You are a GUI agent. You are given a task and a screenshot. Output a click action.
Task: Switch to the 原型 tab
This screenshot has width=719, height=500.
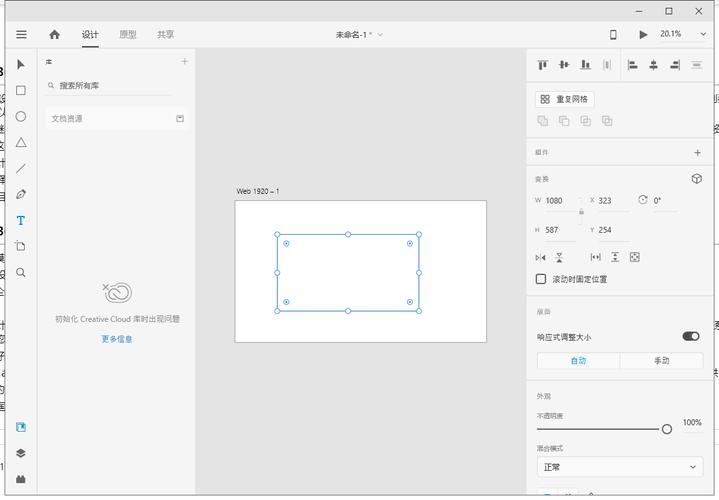[x=127, y=34]
